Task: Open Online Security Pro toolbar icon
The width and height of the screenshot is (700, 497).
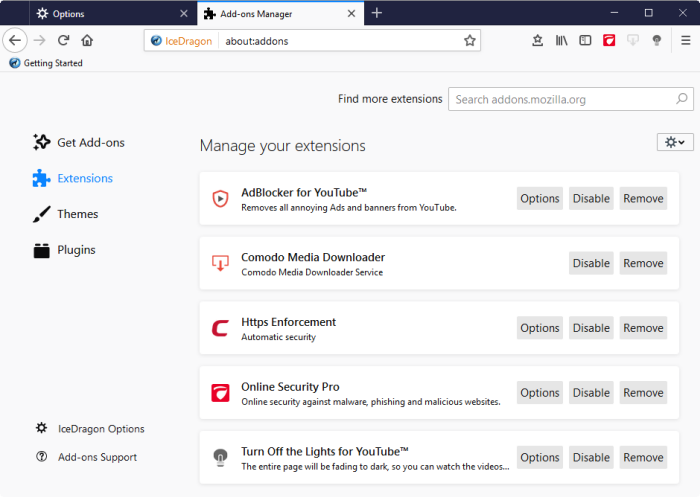Action: pos(608,40)
